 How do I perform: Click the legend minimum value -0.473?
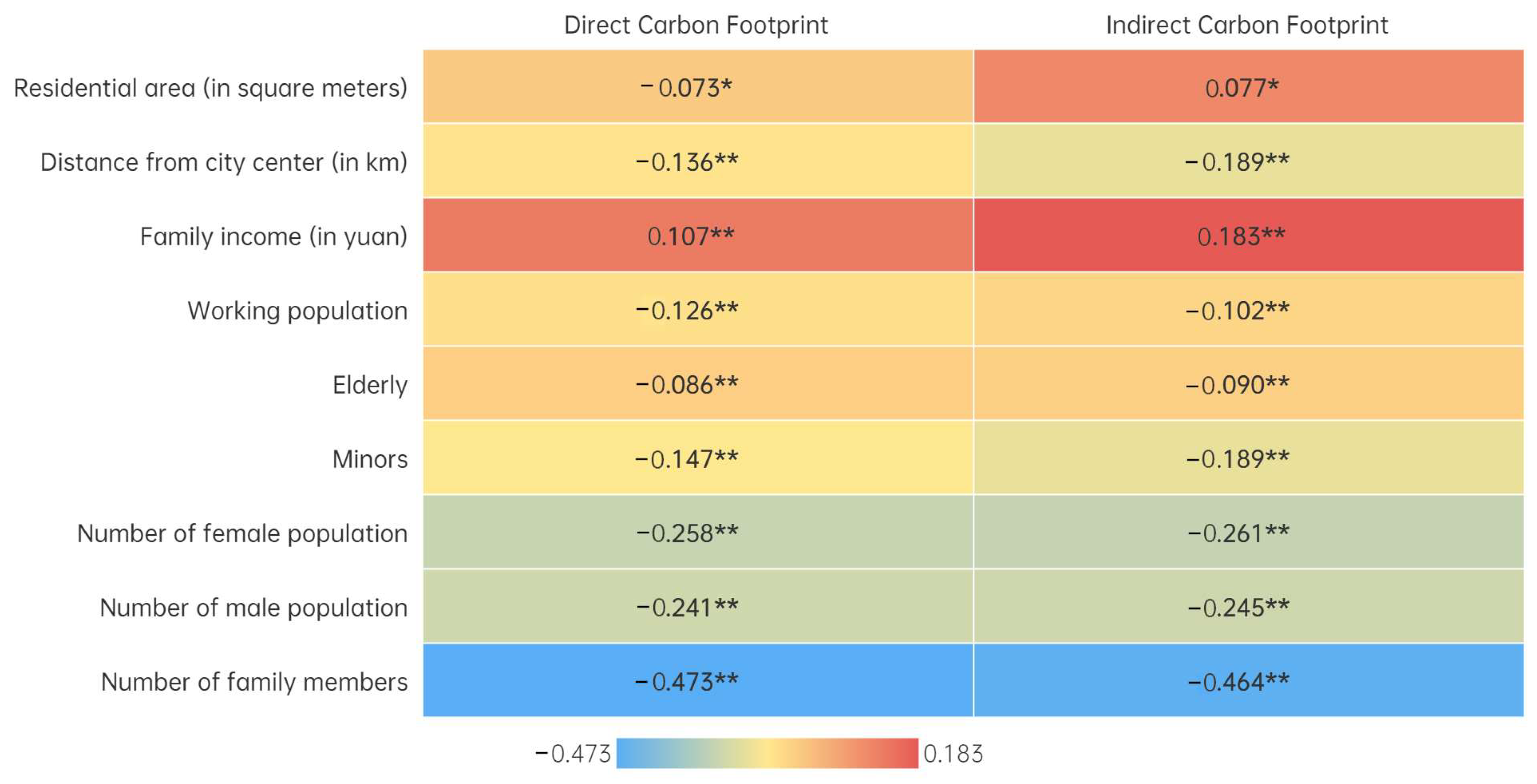coord(573,754)
